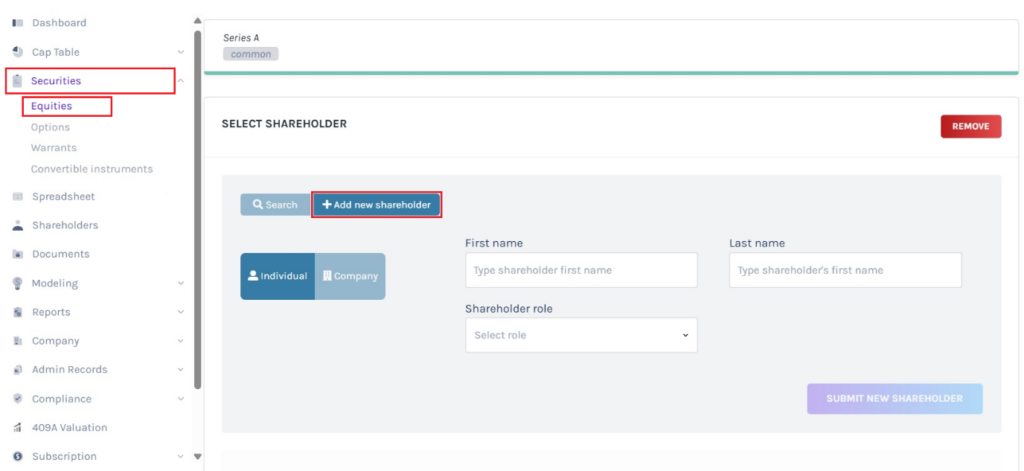The height and width of the screenshot is (471, 1024).
Task: Open the Shareholder role dropdown
Action: pos(581,336)
